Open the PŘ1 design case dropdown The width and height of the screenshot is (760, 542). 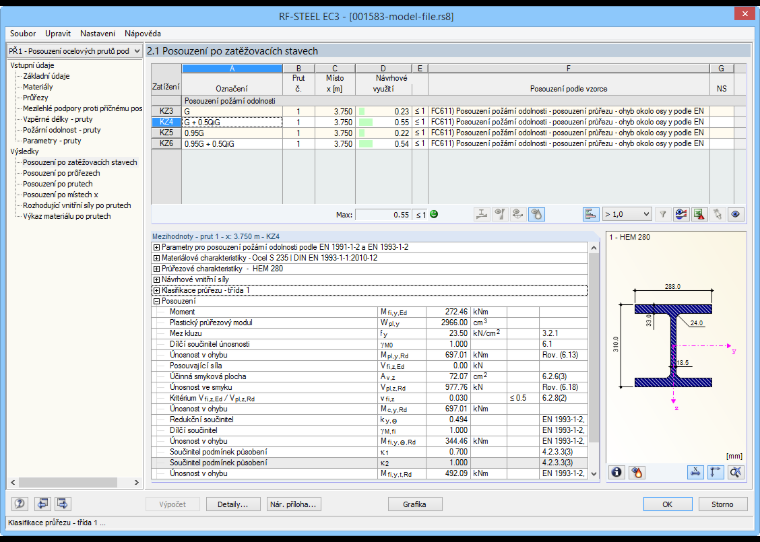click(x=75, y=51)
